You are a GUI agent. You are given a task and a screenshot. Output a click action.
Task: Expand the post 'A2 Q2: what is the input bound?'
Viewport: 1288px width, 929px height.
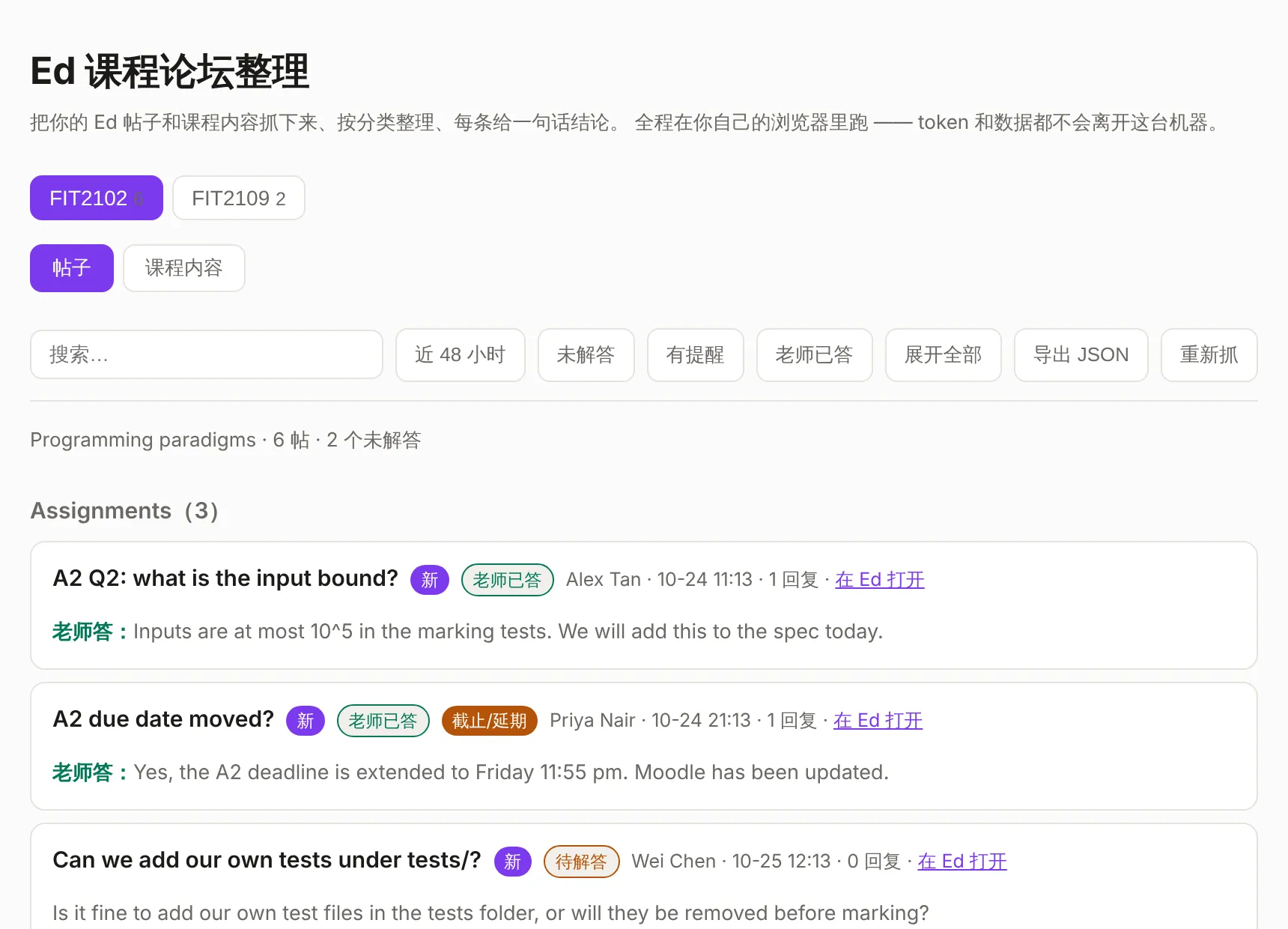(x=225, y=578)
